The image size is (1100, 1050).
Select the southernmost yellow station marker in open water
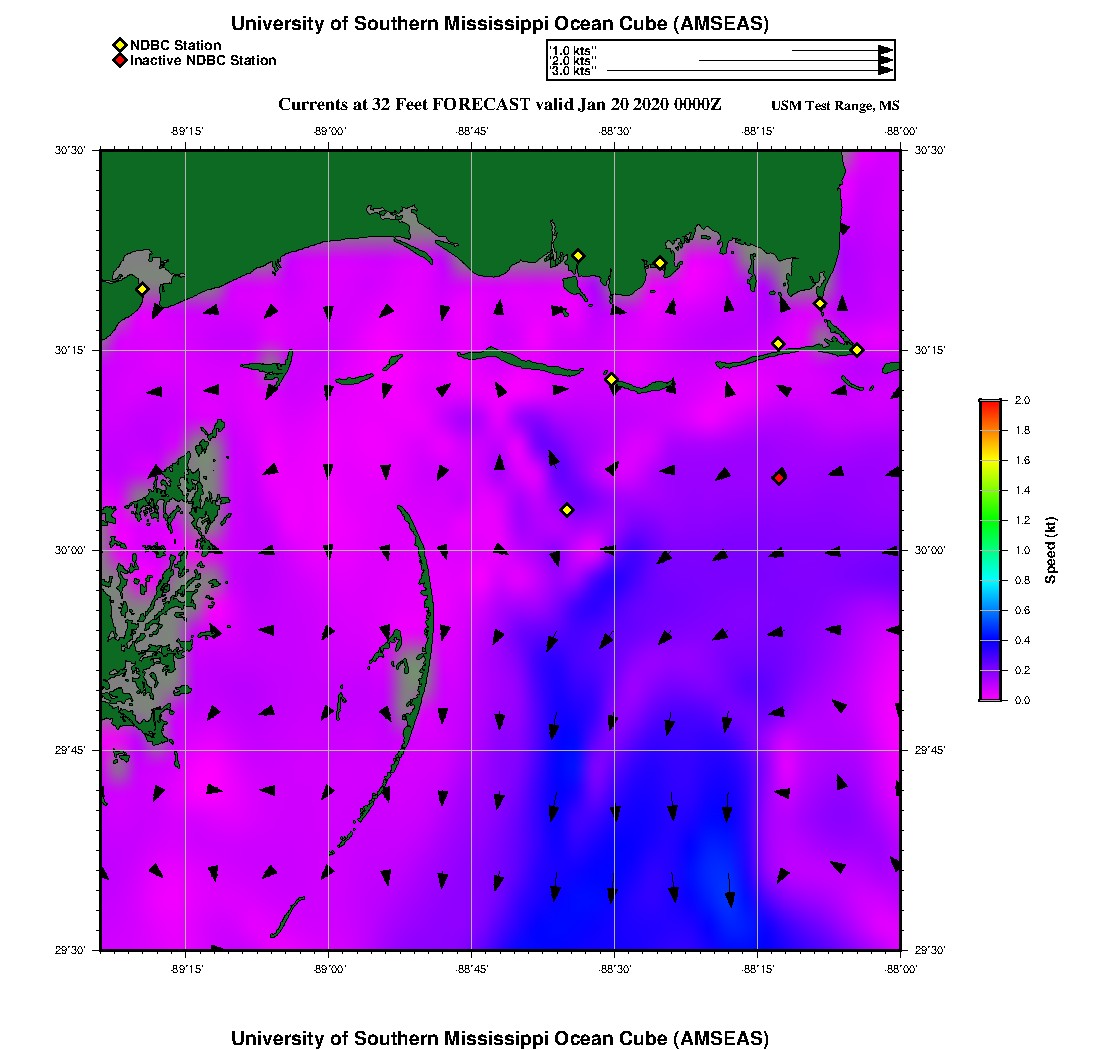567,510
